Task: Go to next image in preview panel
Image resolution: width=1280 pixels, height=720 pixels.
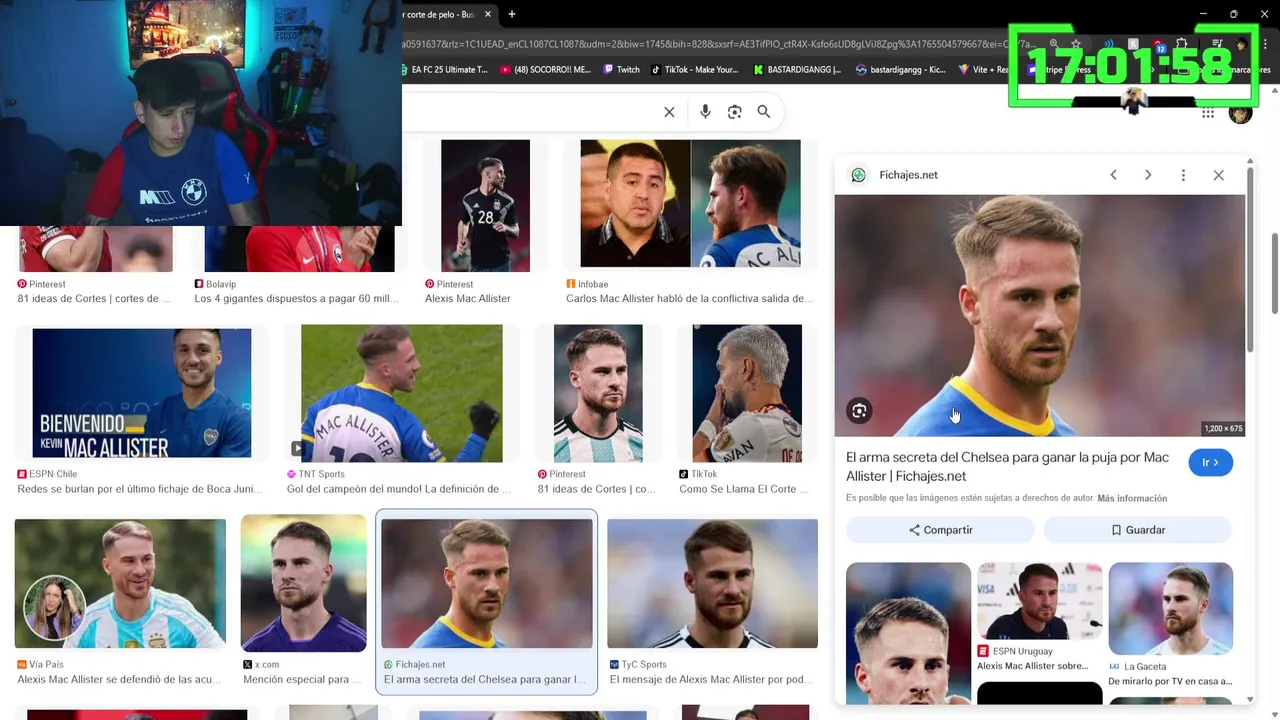Action: tap(1148, 175)
